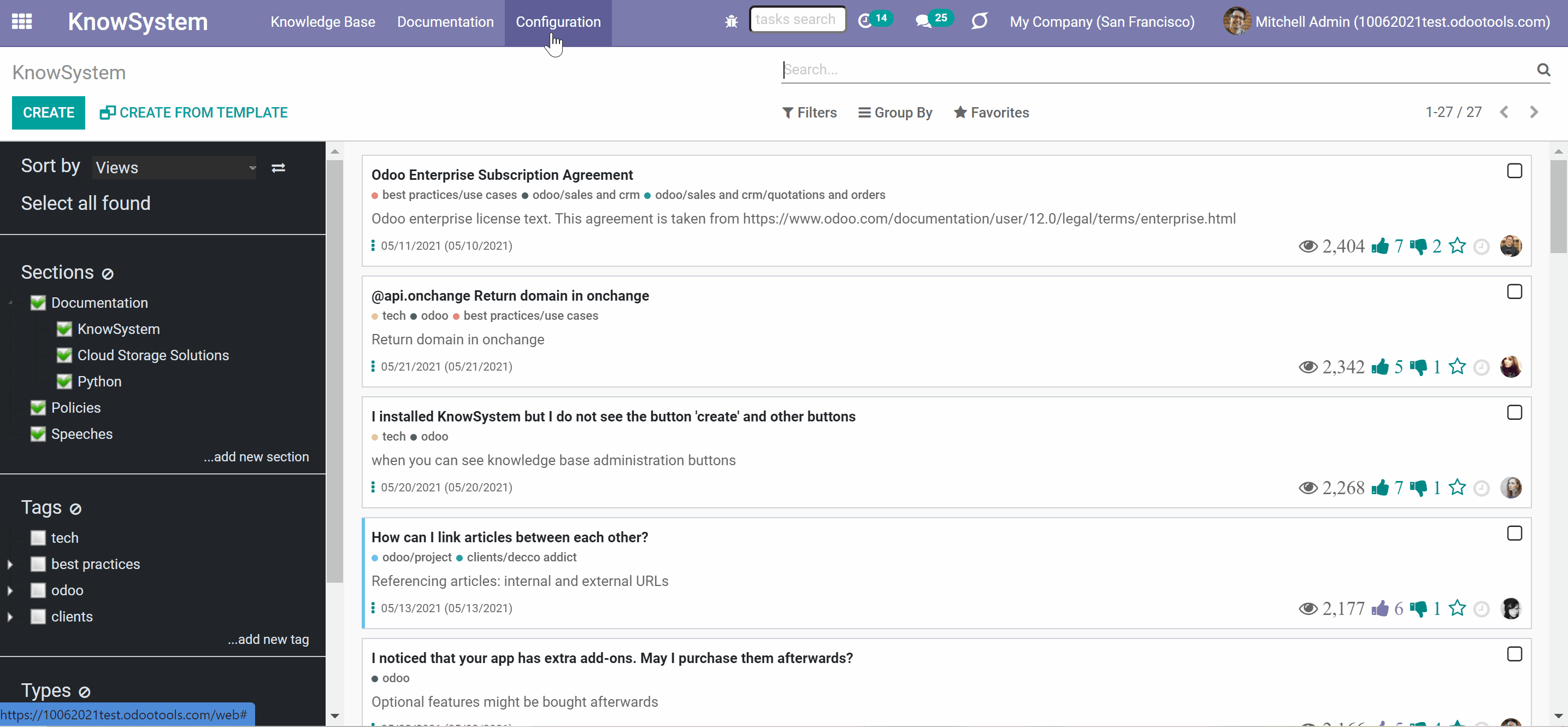Image resolution: width=1568 pixels, height=727 pixels.
Task: Open conversations icon with 25 badge
Action: click(x=933, y=21)
